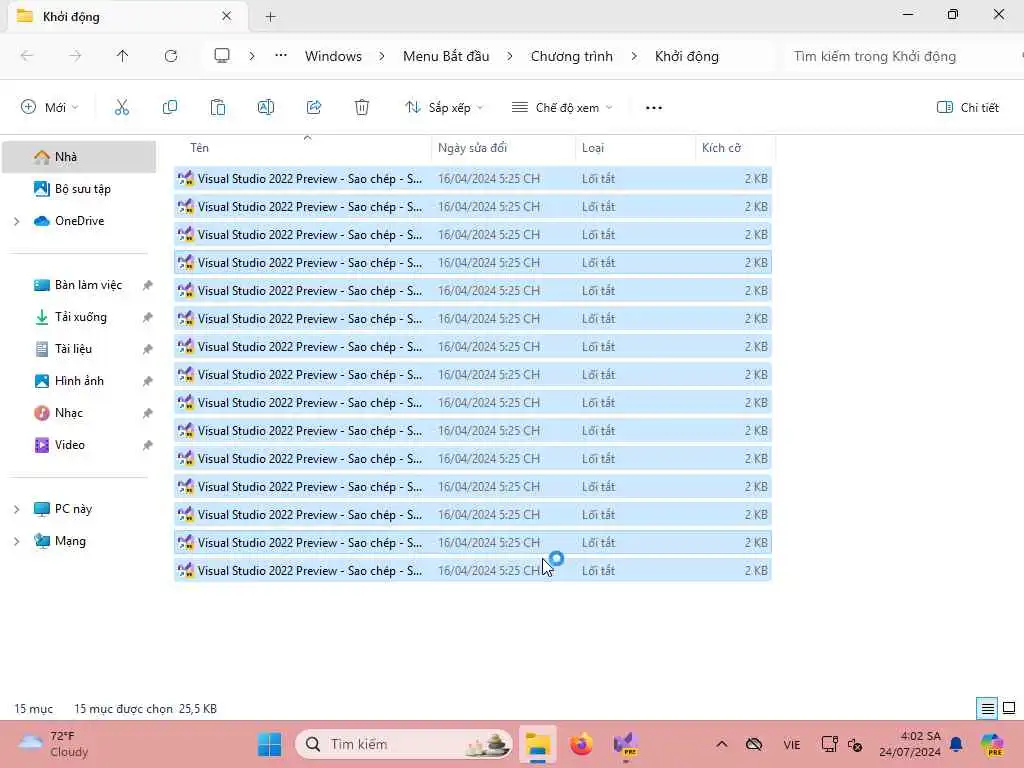Click the Rename icon in toolbar
Viewport: 1024px width, 768px height.
tap(266, 108)
